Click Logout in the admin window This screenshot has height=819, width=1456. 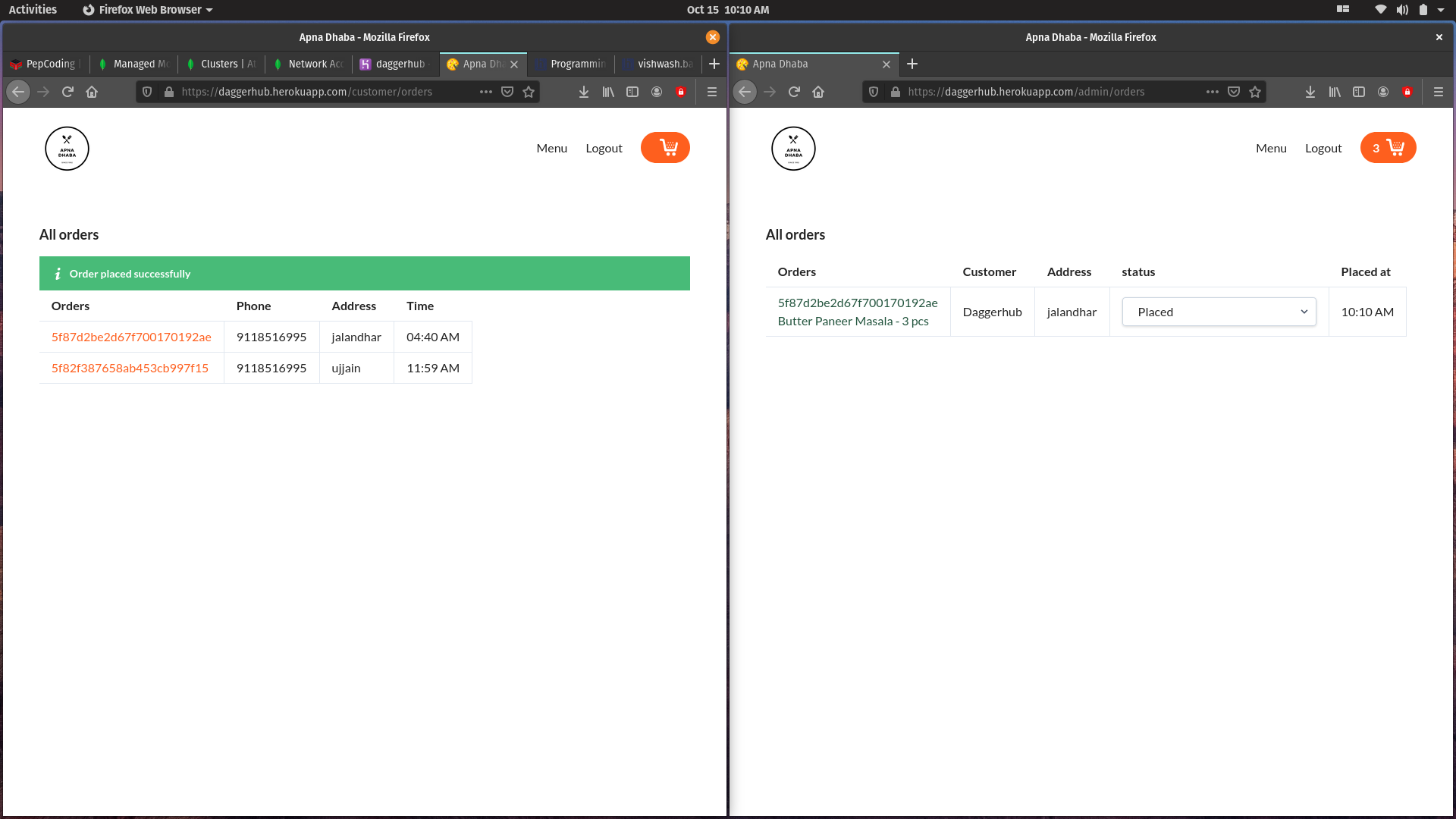[x=1323, y=149]
